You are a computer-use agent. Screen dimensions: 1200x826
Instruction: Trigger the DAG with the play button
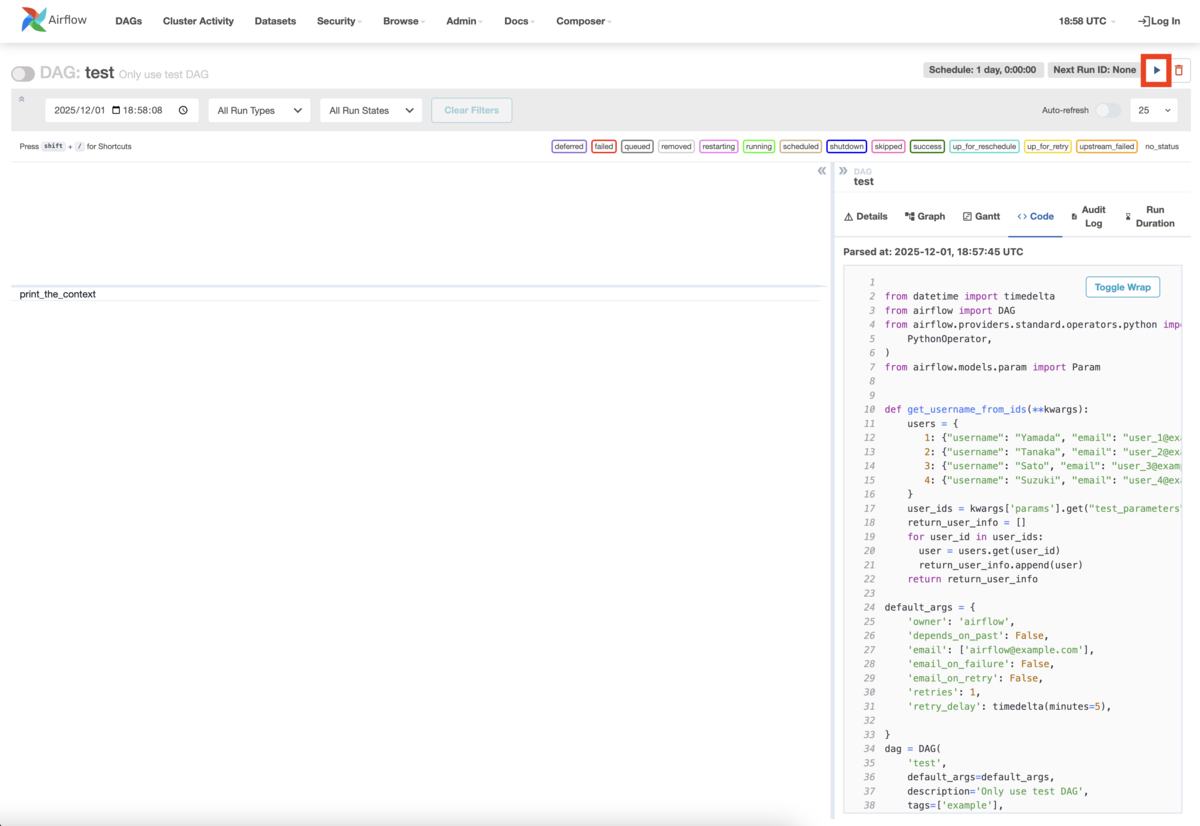pyautogui.click(x=1157, y=71)
